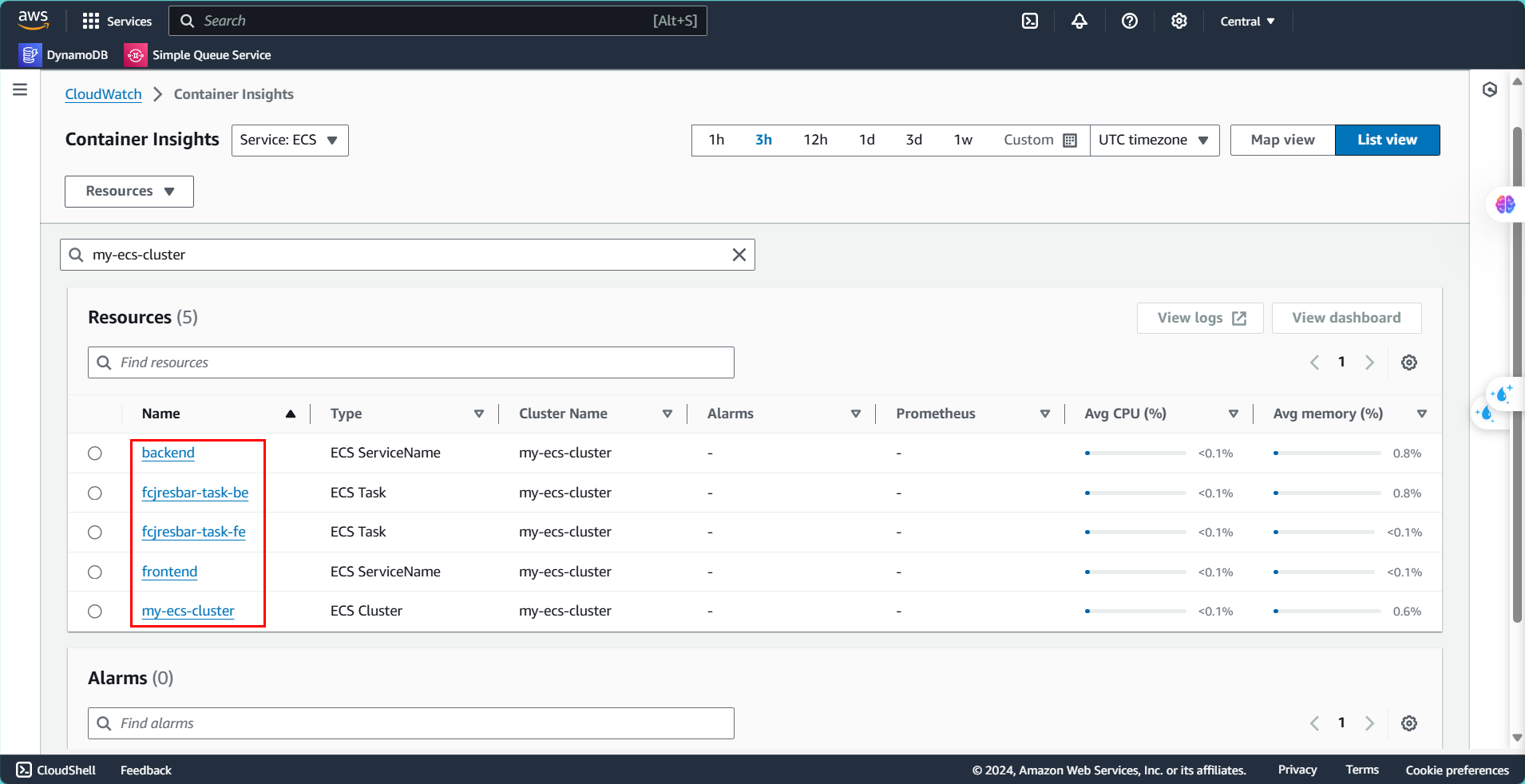
Task: Open CloudShell in the footer
Action: (56, 770)
